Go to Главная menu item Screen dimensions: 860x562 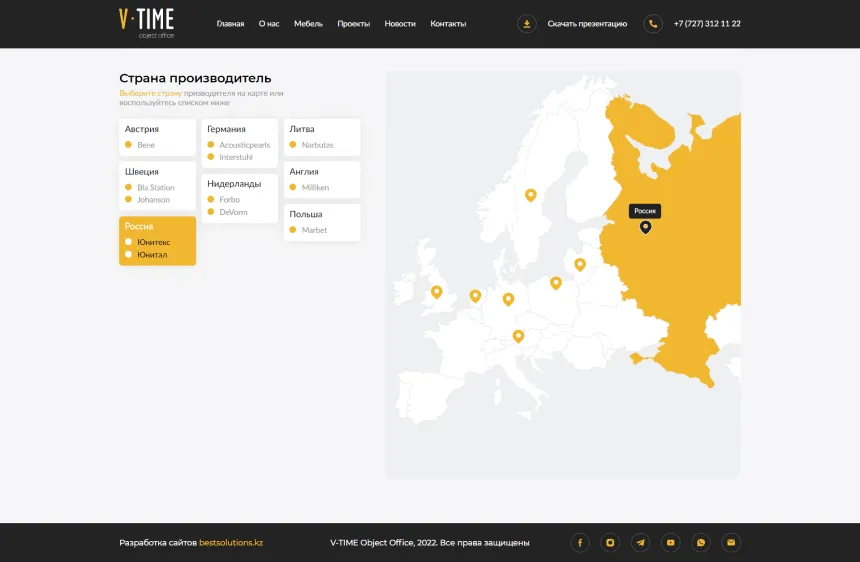tap(230, 24)
